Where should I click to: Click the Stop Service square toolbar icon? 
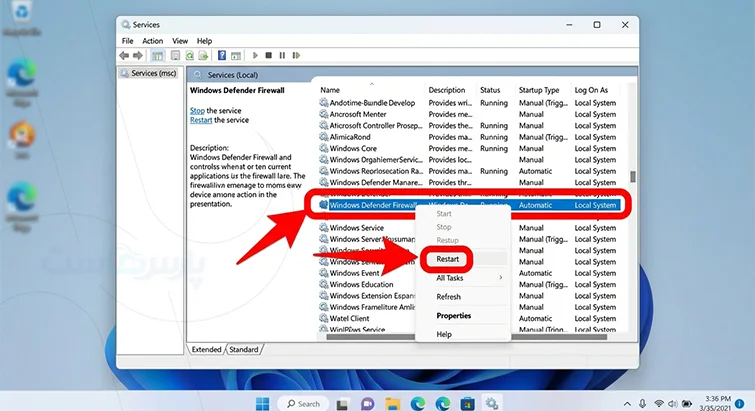[x=269, y=56]
